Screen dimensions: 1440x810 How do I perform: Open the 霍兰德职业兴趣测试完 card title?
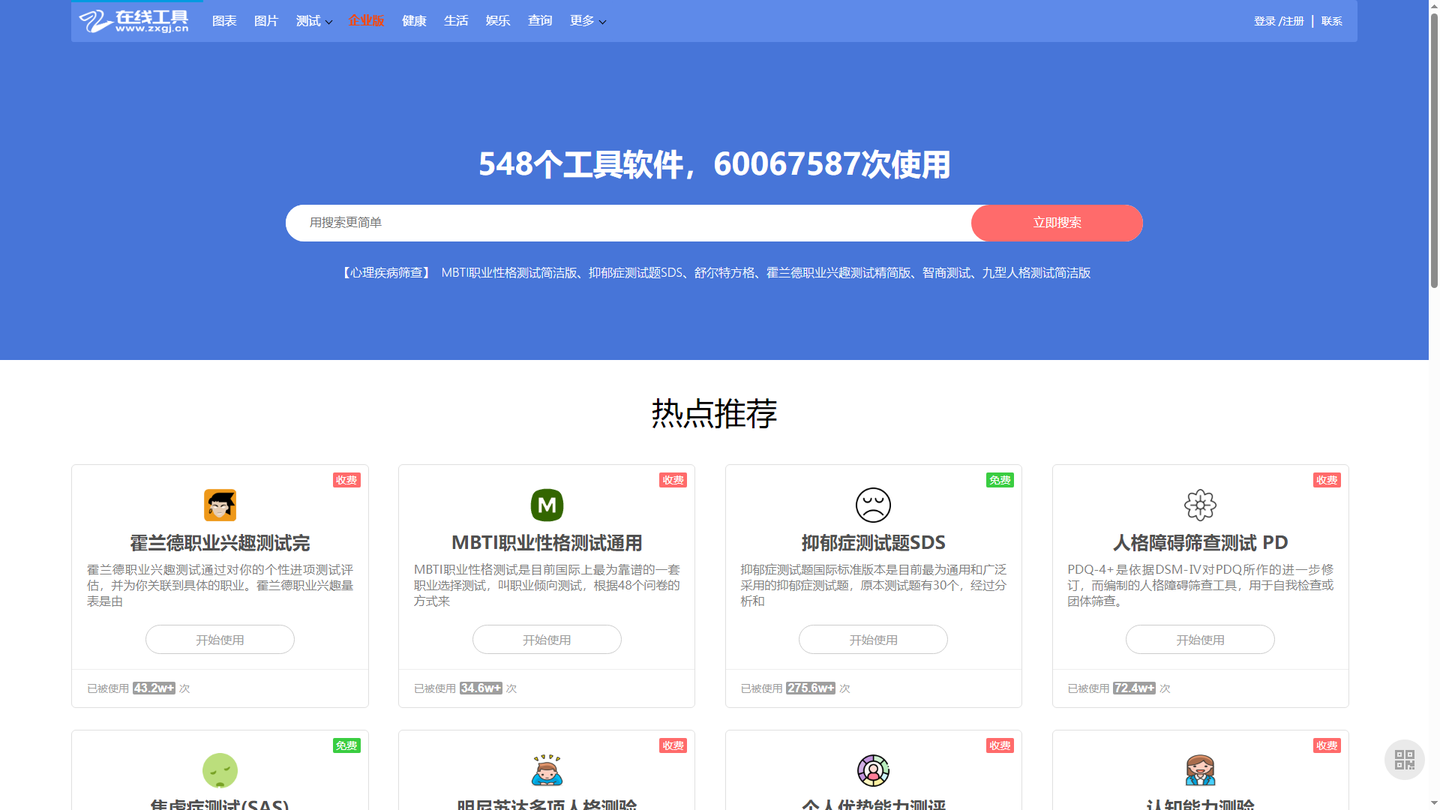[220, 543]
